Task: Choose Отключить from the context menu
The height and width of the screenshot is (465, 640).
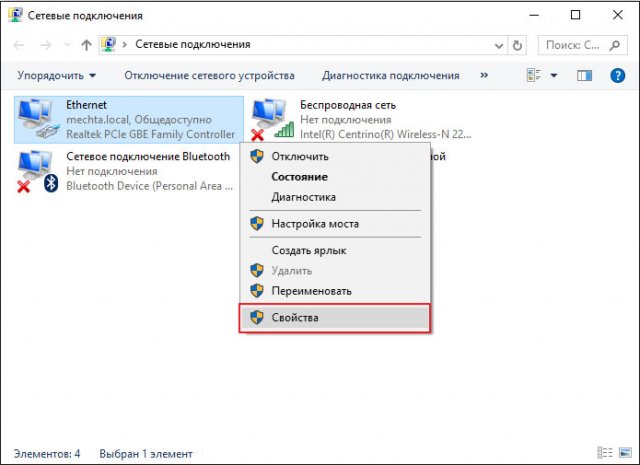Action: (x=334, y=156)
